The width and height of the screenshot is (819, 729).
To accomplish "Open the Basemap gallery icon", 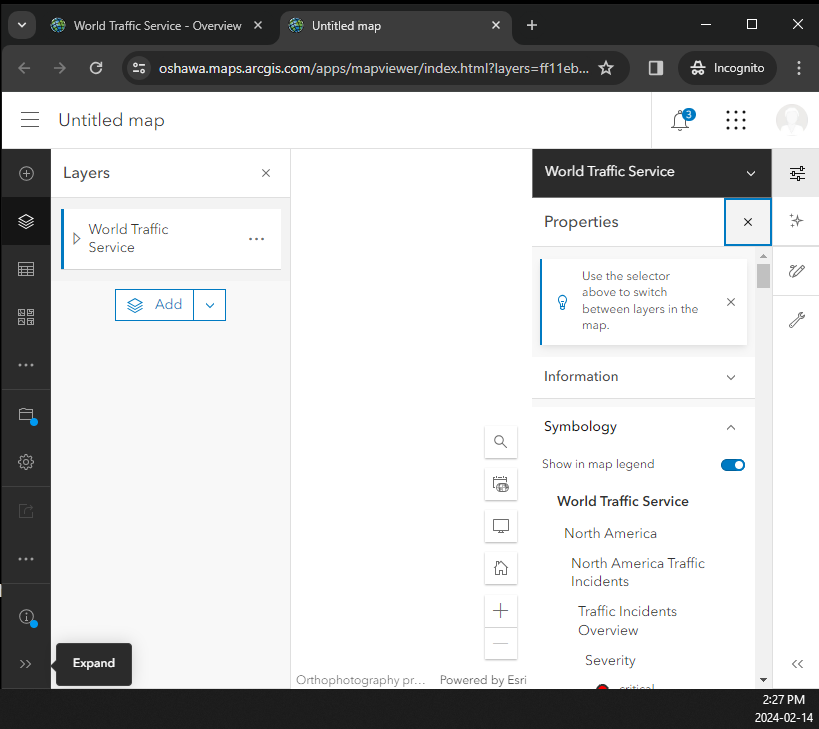I will [26, 317].
